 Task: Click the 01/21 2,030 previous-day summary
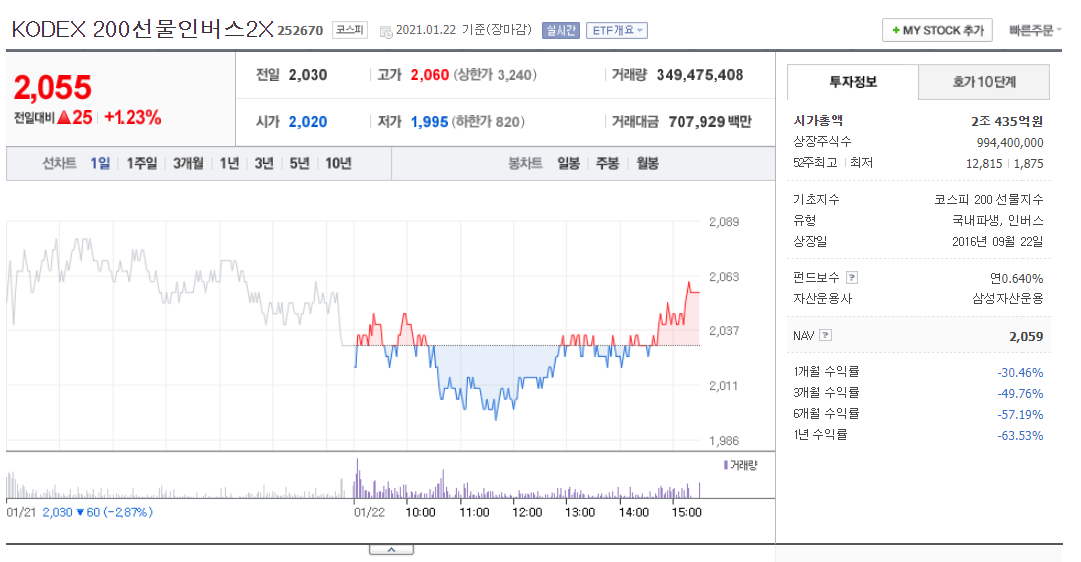[x=79, y=512]
